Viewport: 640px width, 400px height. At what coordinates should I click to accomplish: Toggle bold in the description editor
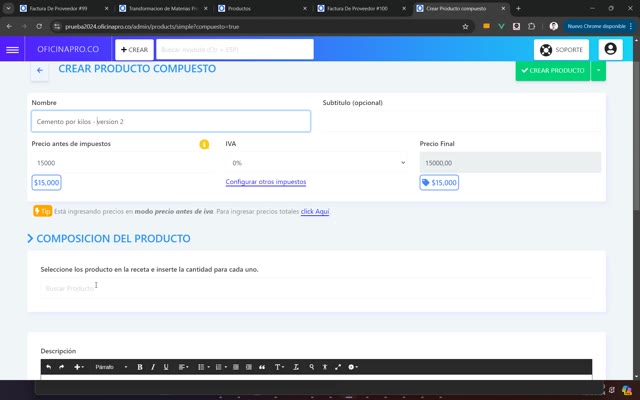pos(140,367)
